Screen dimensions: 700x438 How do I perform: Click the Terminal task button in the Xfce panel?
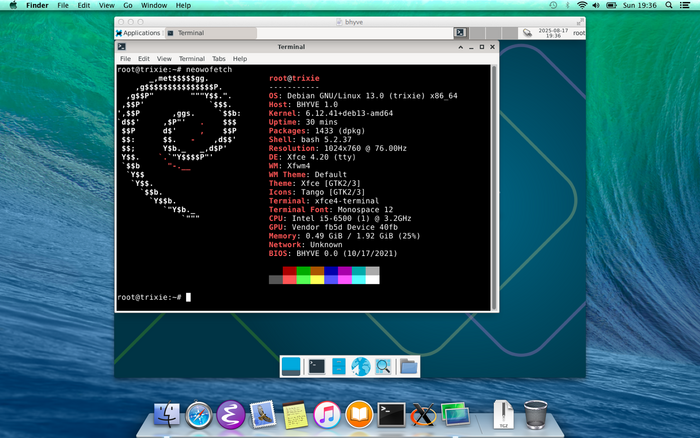coord(211,33)
